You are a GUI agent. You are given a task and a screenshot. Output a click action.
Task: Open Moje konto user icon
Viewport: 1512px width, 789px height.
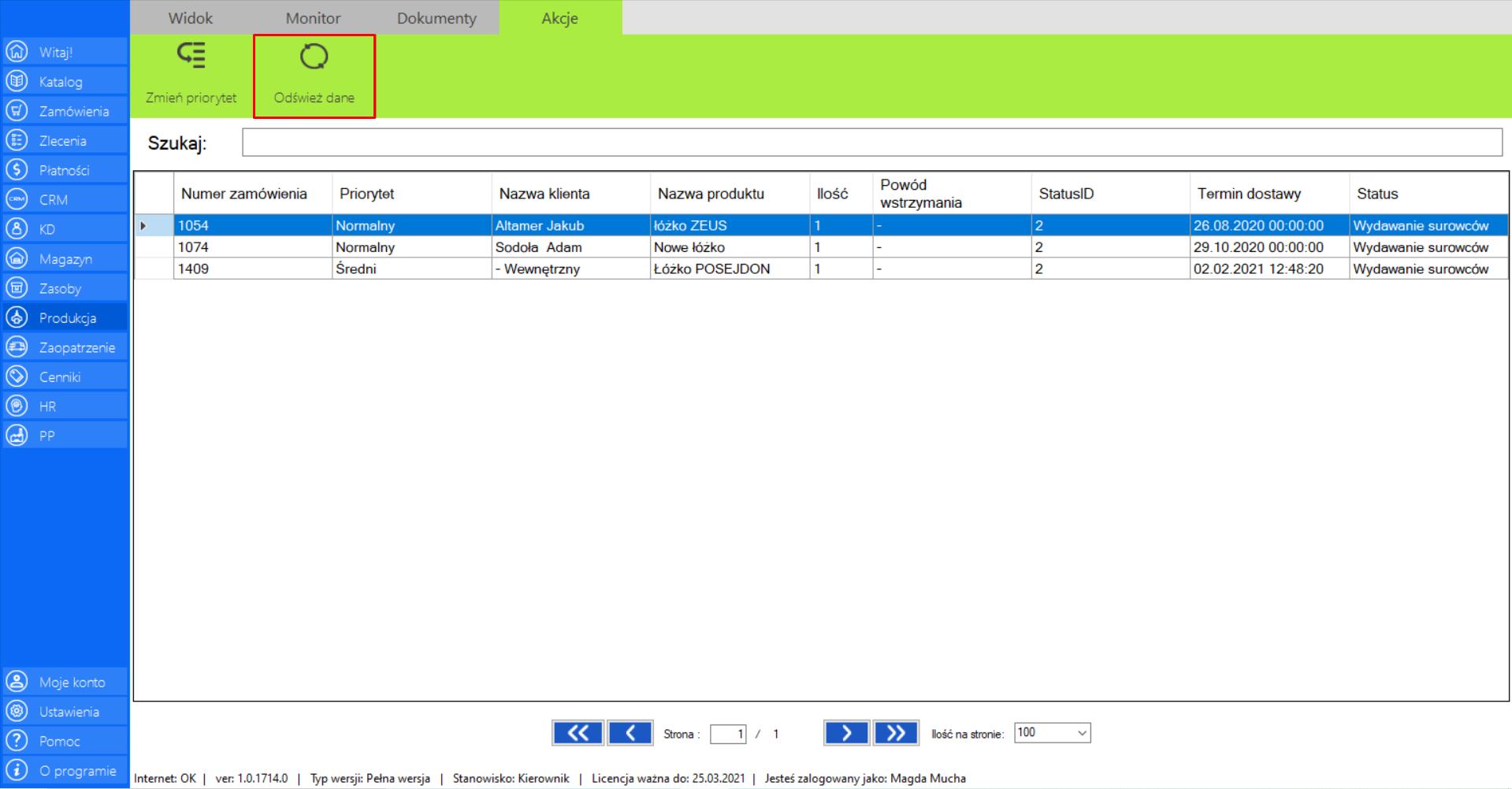(x=17, y=682)
